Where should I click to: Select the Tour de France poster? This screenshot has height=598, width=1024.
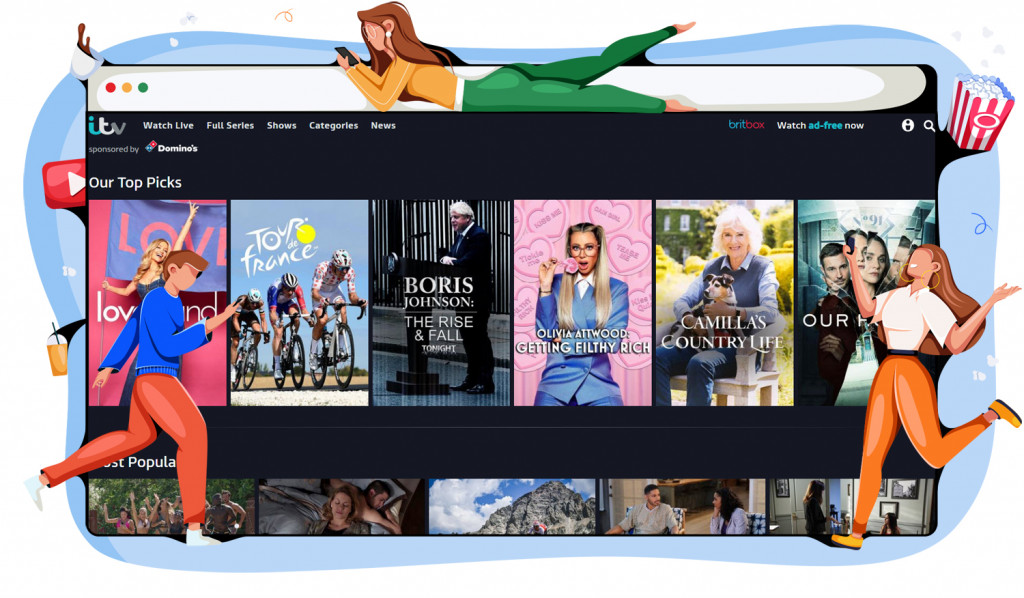[300, 303]
